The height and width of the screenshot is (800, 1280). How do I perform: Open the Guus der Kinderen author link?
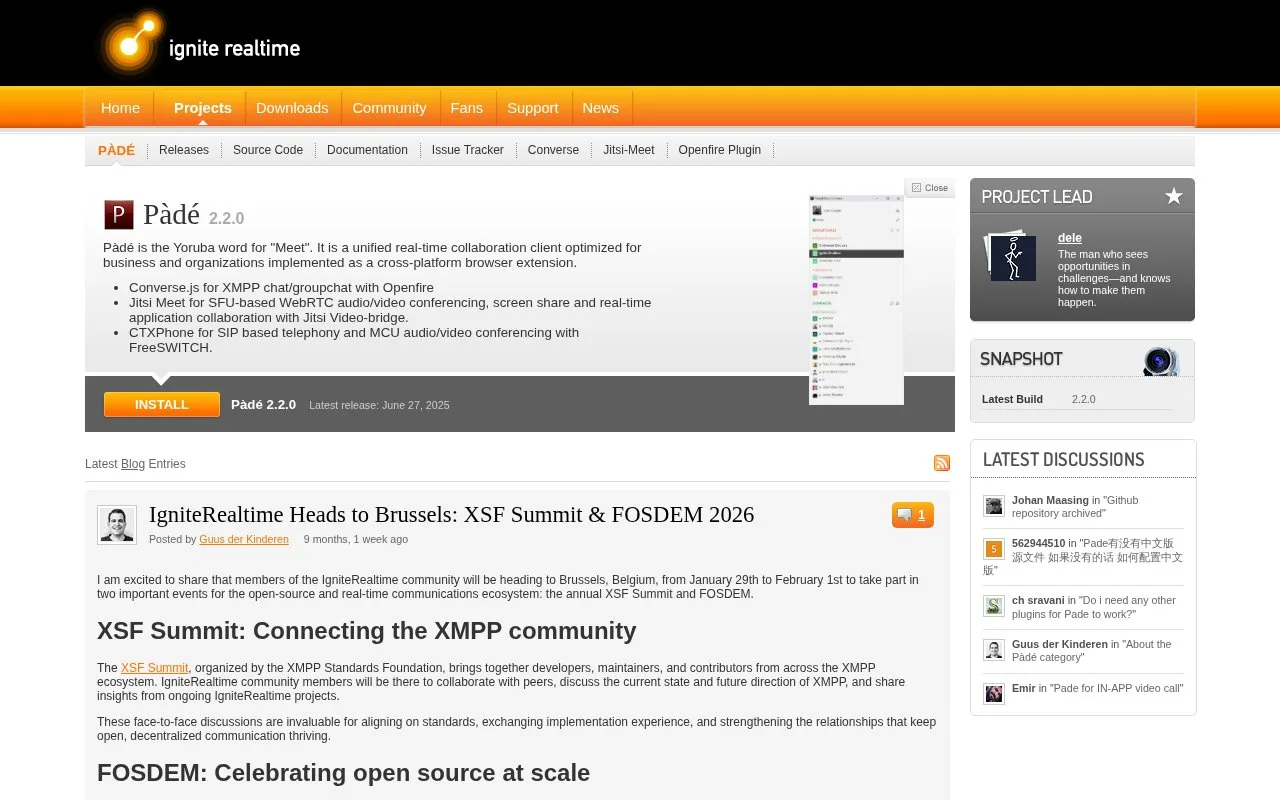(244, 539)
